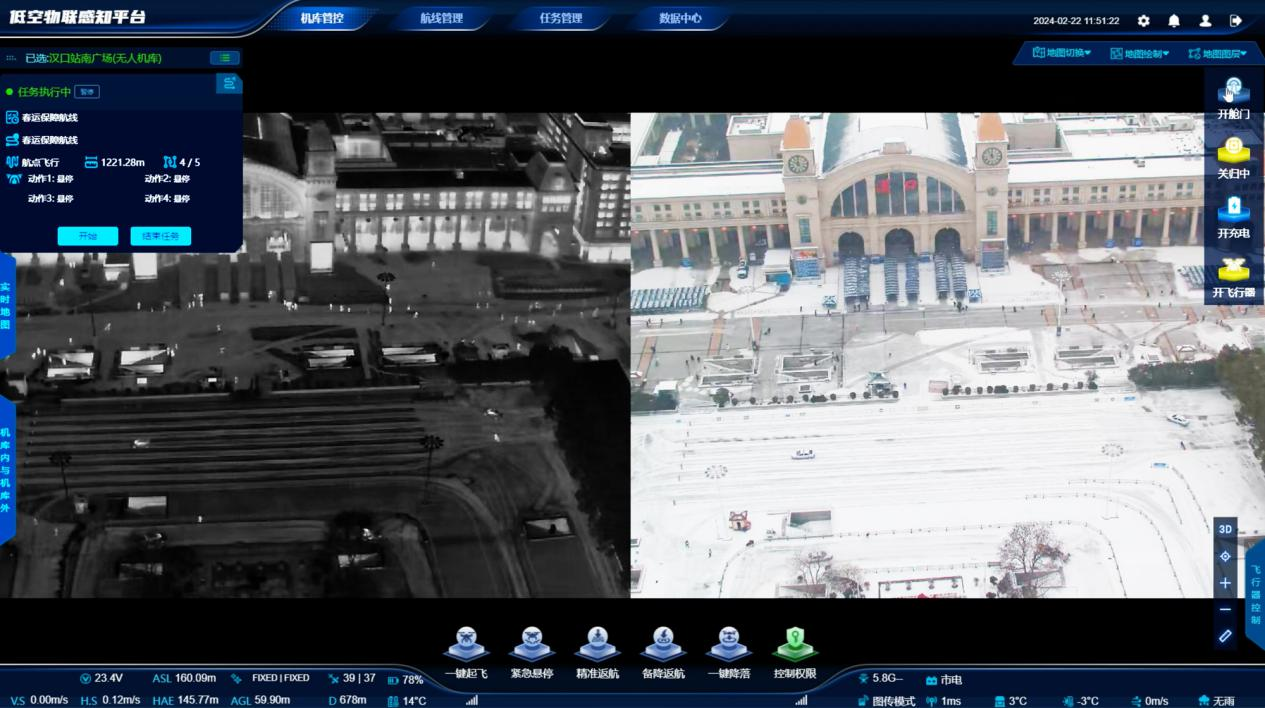Toggle 3D map view button

pos(1225,529)
